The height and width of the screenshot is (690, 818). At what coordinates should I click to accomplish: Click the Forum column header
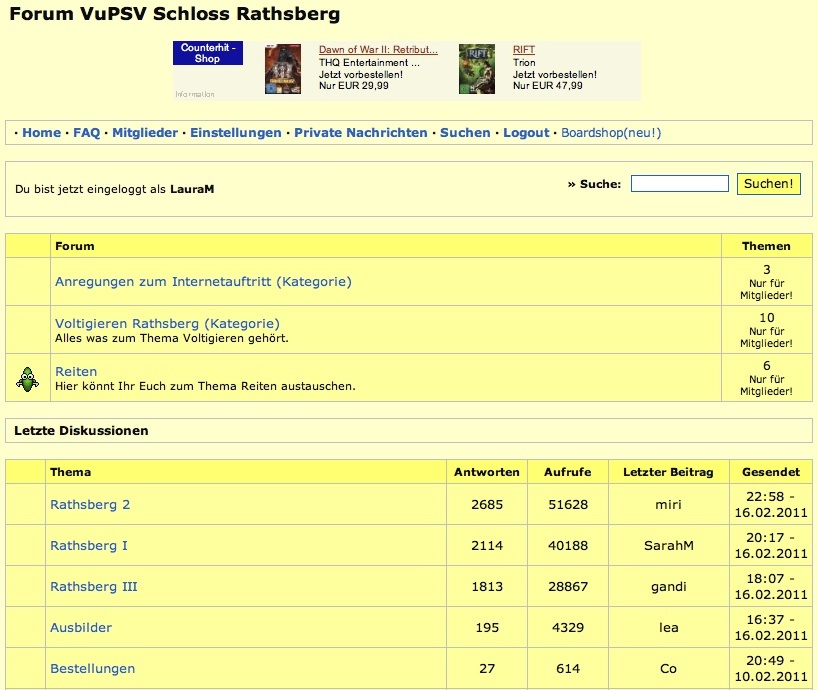click(x=75, y=246)
